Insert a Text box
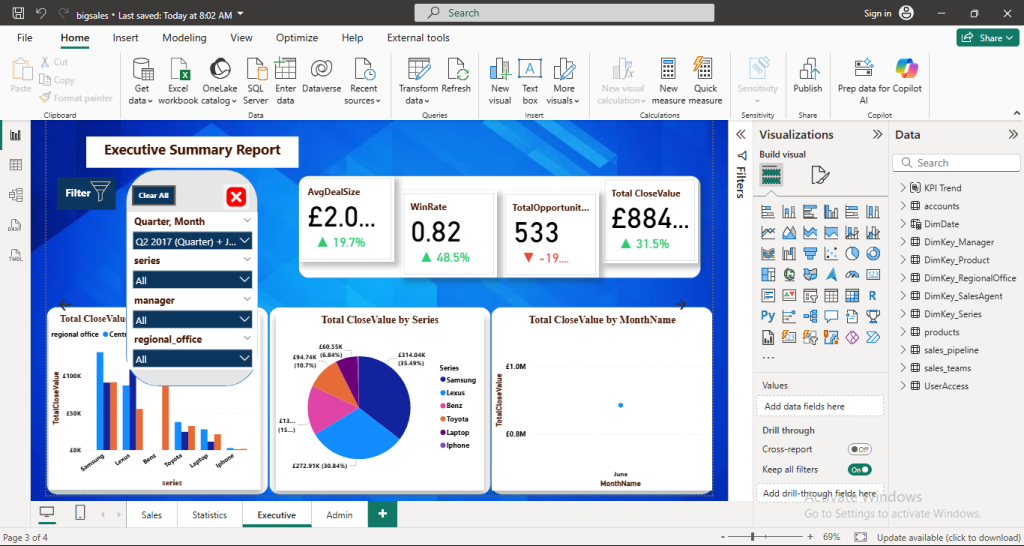 [x=530, y=70]
